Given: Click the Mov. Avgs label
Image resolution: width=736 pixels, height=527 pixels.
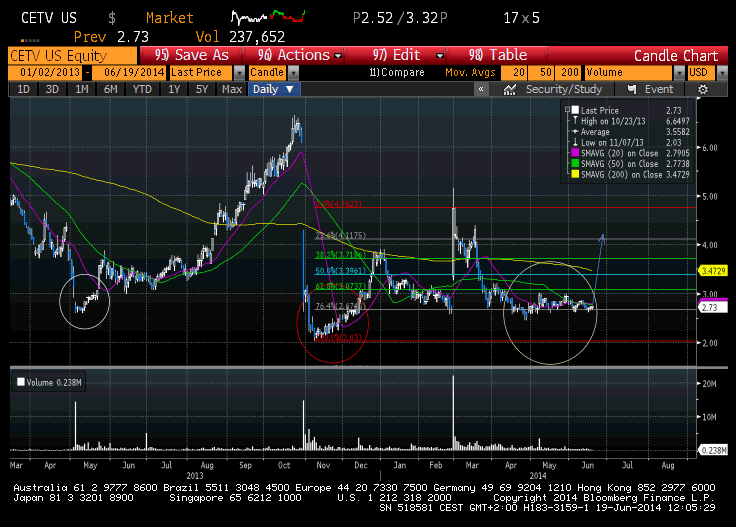Looking at the screenshot, I should 470,73.
